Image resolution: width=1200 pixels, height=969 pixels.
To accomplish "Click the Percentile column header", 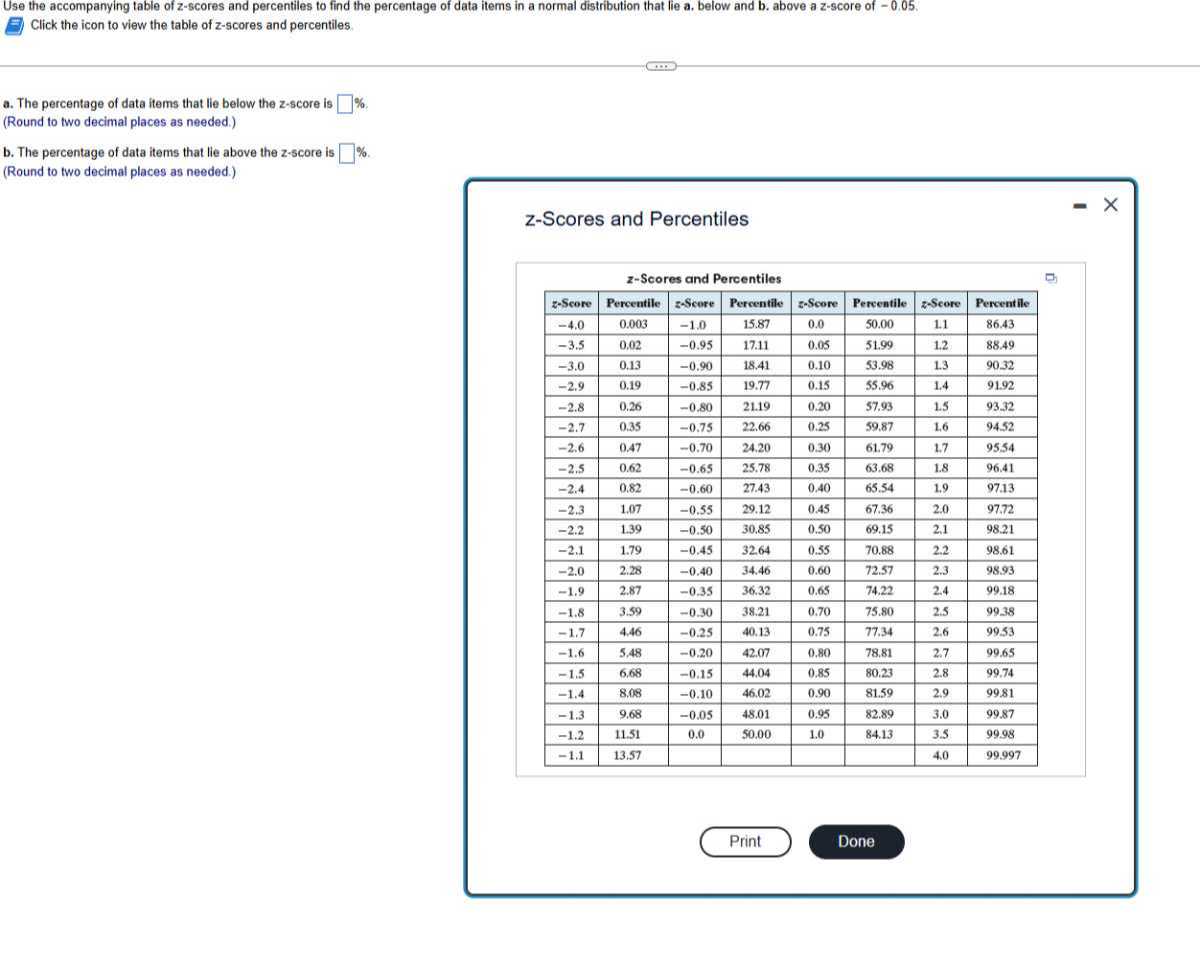I will tap(632, 303).
